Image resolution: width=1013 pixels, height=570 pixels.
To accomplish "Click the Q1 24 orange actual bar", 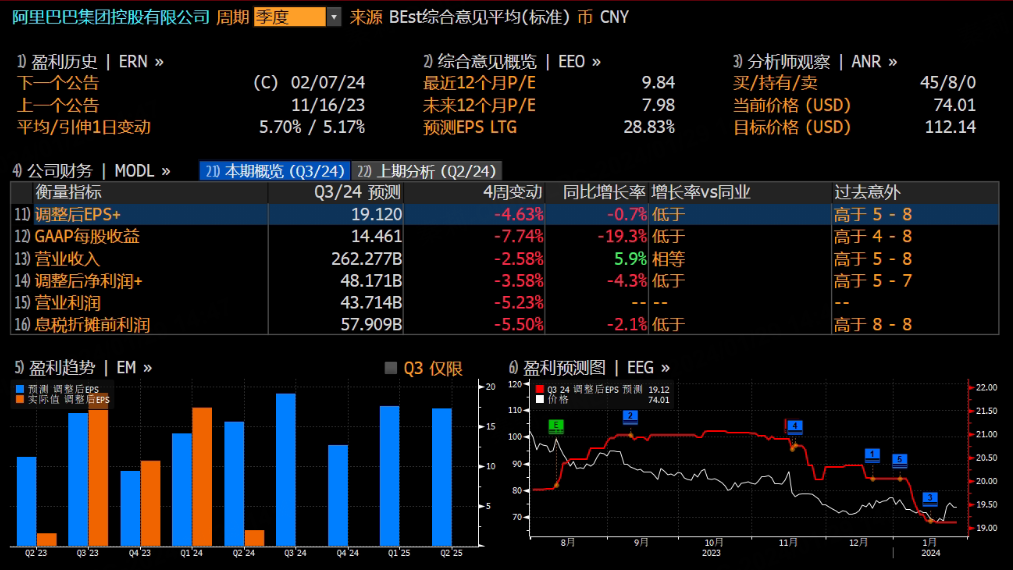I will click(x=202, y=477).
